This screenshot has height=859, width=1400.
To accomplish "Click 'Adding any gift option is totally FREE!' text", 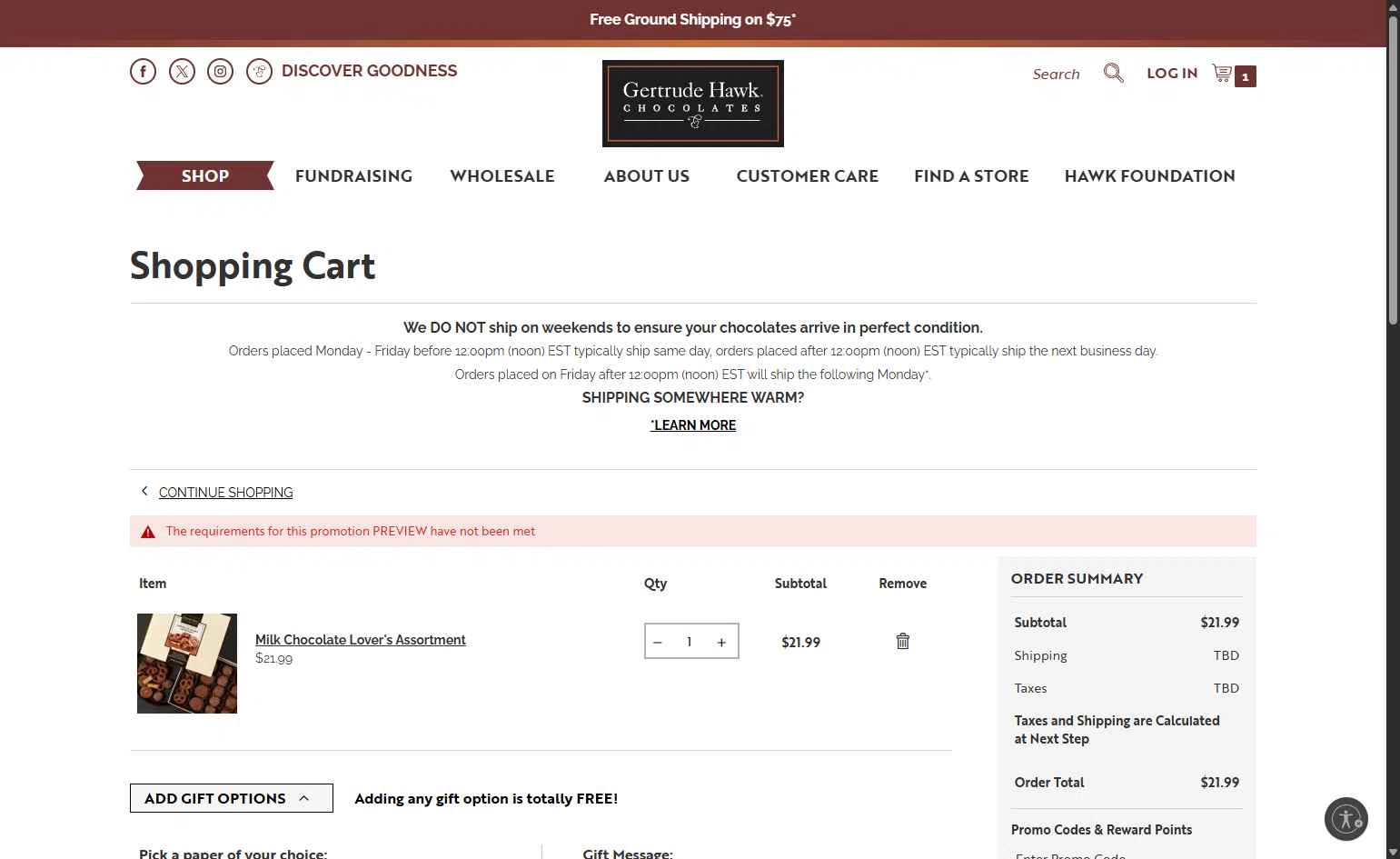I will tap(486, 798).
